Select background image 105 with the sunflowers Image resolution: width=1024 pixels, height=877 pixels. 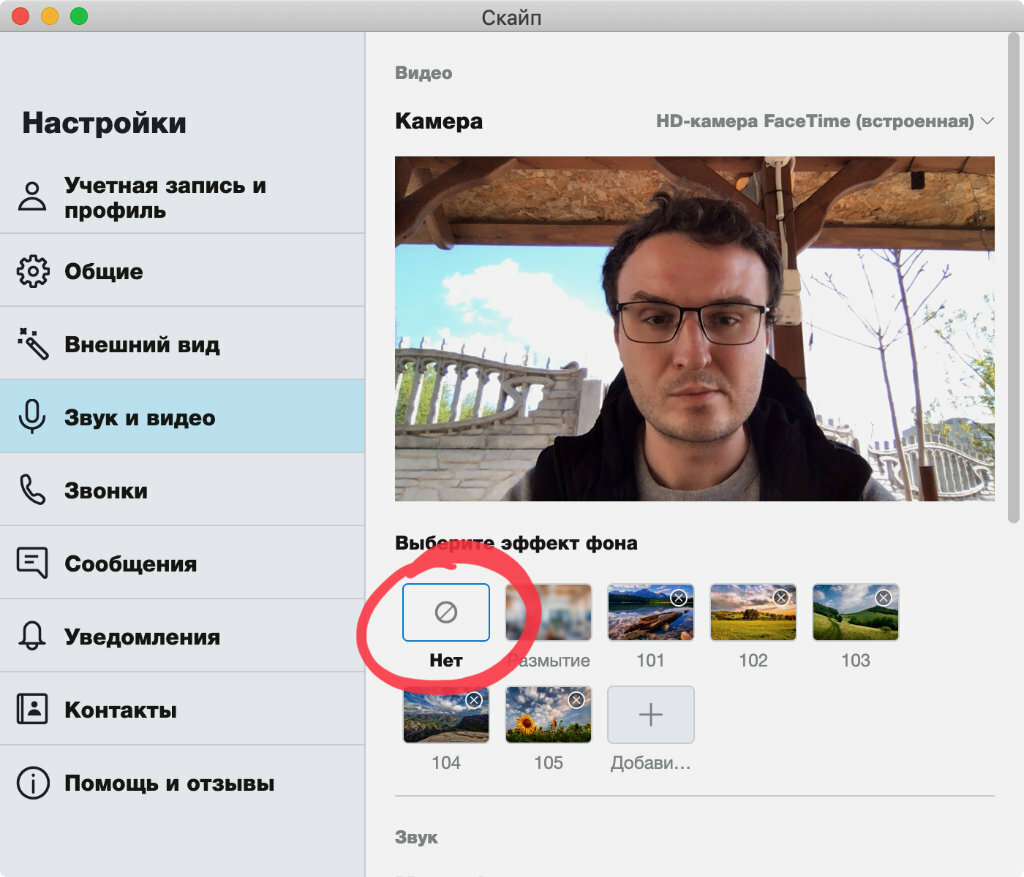pos(549,714)
